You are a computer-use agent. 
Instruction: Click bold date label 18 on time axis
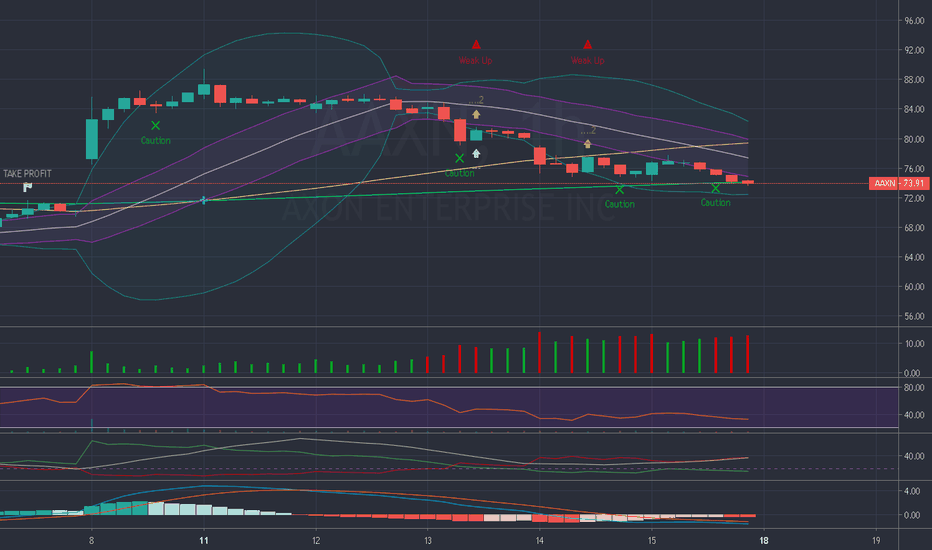click(764, 540)
